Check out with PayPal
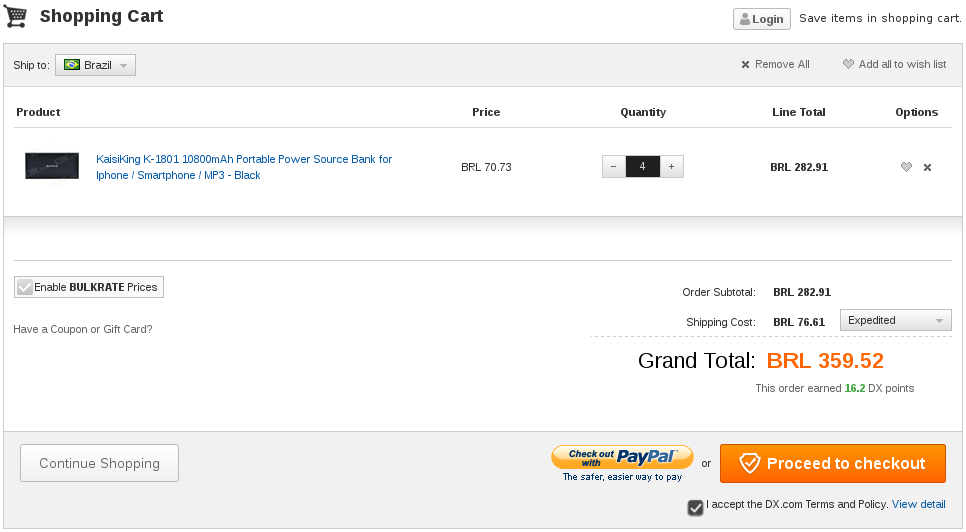 [x=622, y=463]
